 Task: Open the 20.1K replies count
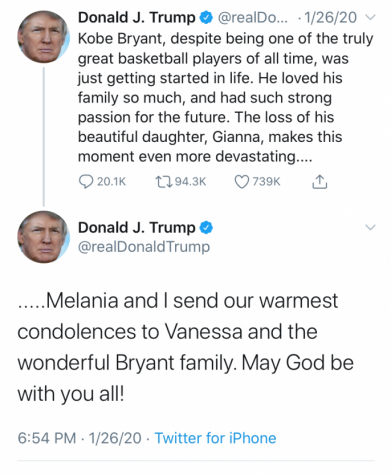coord(111,182)
